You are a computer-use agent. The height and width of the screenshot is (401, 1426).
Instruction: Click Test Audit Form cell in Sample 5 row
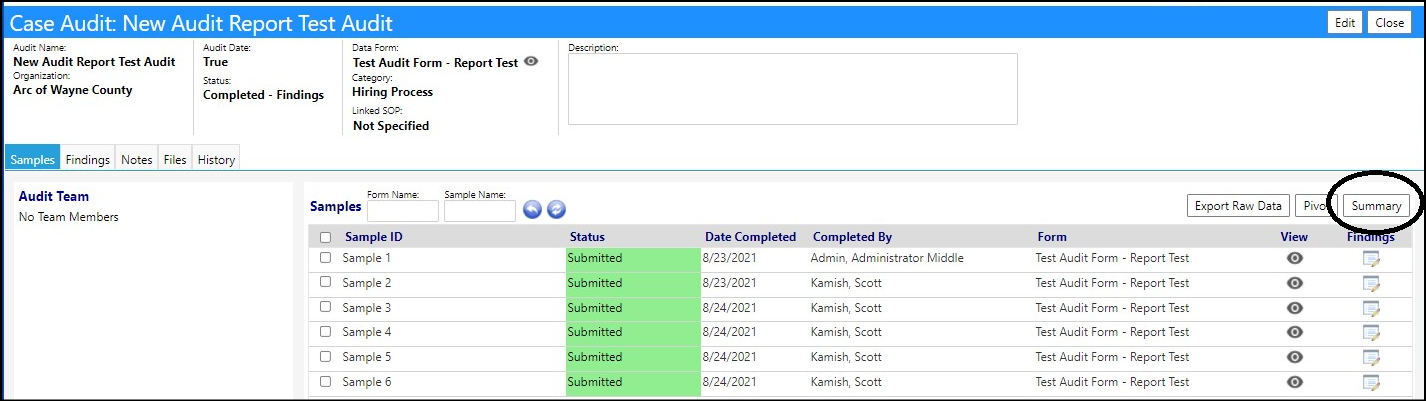[x=1112, y=357]
